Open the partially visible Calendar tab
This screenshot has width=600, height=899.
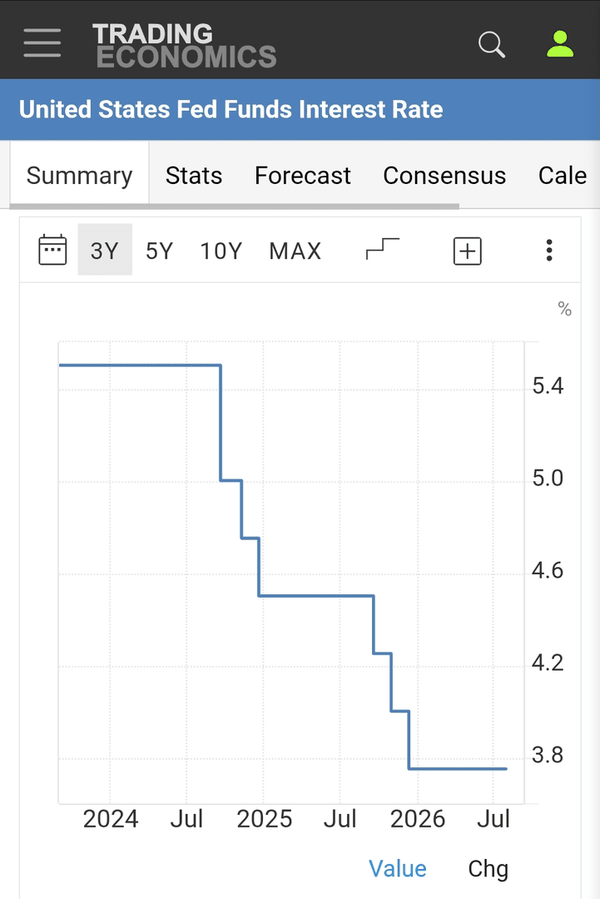click(x=562, y=175)
